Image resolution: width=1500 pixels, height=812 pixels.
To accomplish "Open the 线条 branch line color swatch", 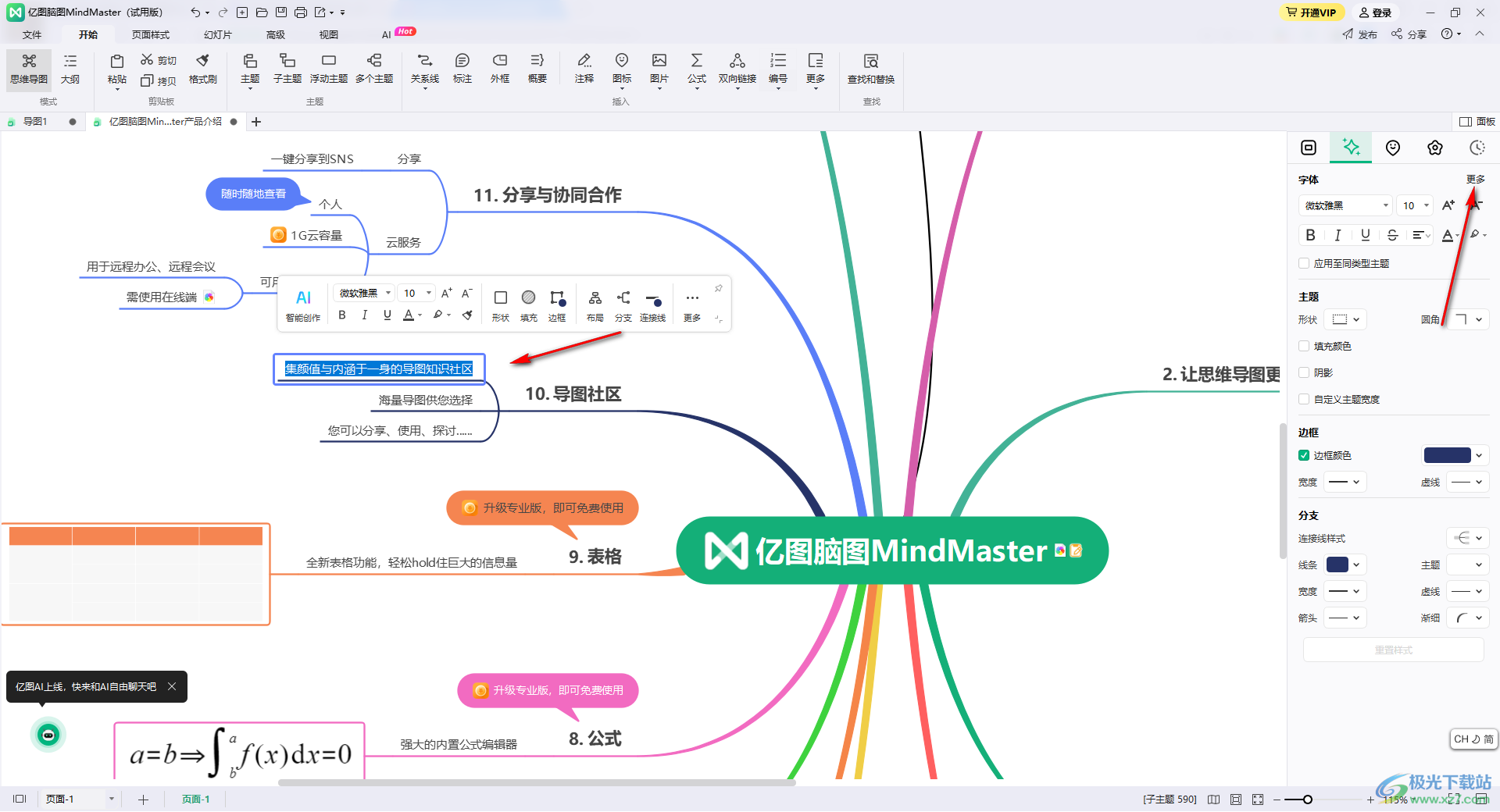I will [1337, 564].
